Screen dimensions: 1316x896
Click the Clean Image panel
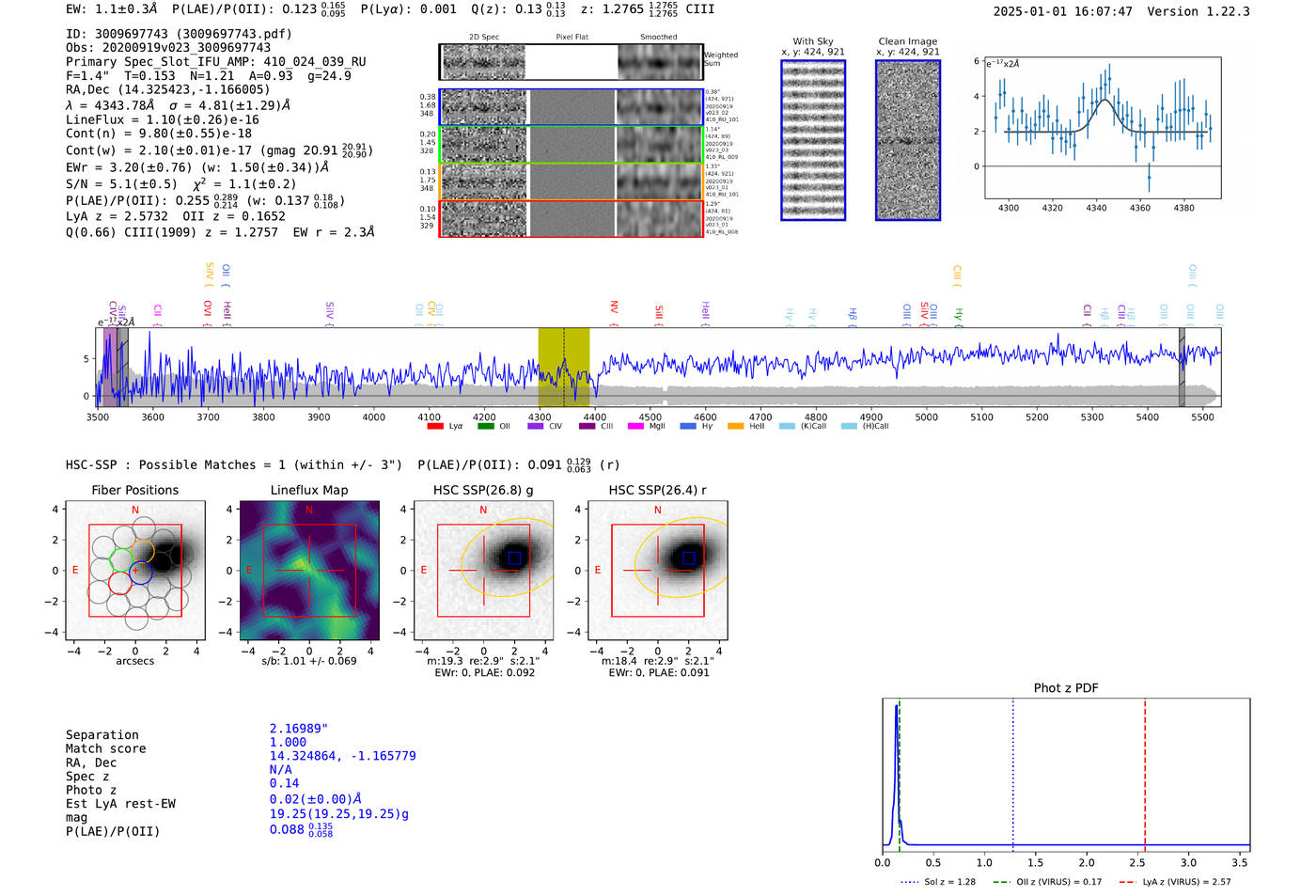[908, 140]
